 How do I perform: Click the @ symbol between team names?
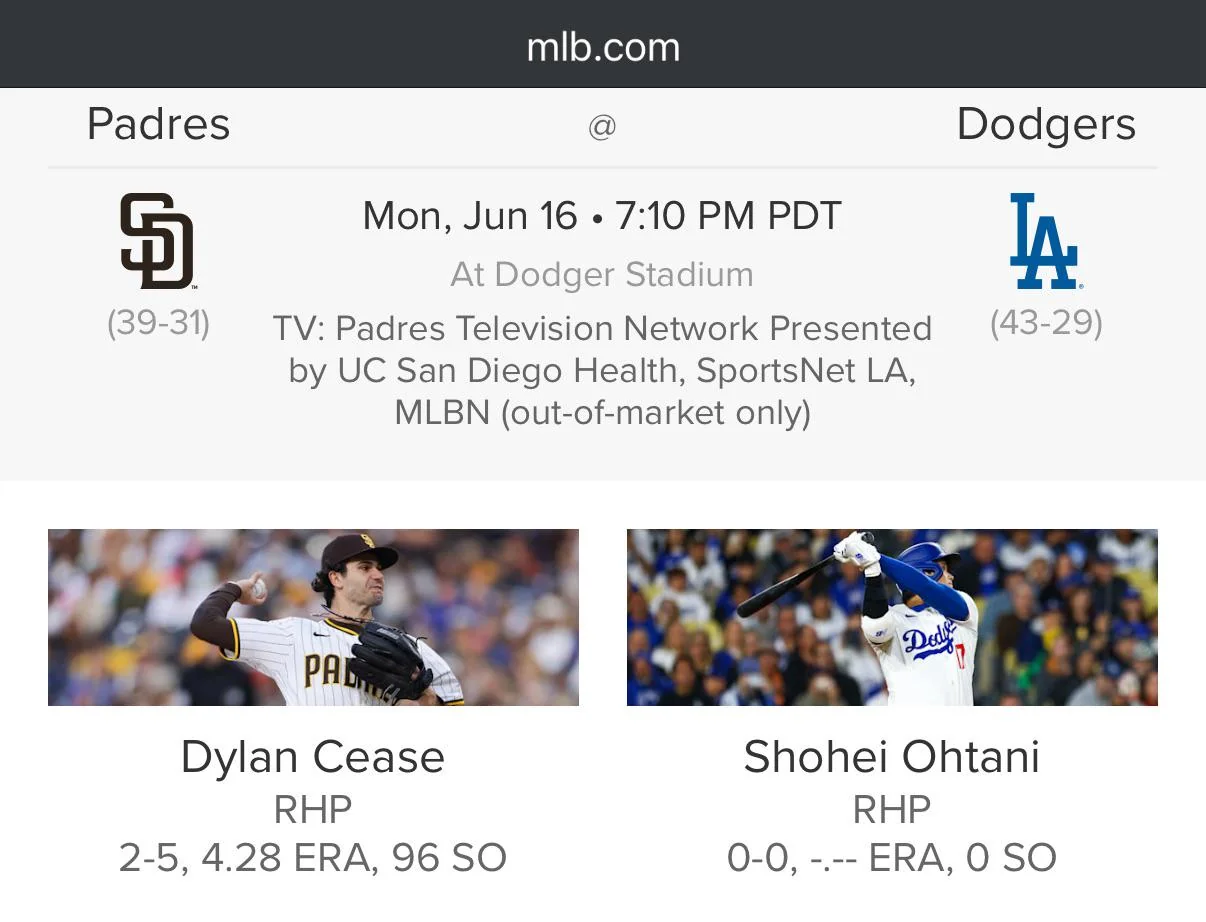click(602, 127)
